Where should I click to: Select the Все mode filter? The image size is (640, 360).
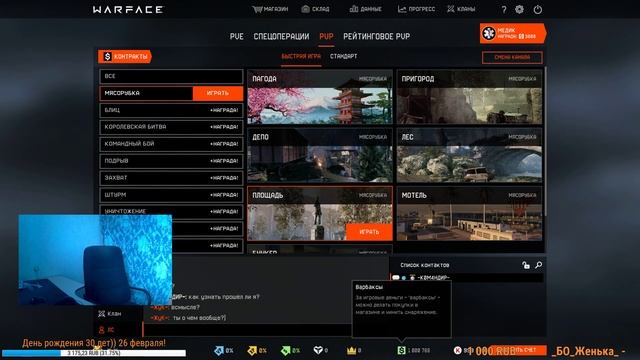pos(171,76)
